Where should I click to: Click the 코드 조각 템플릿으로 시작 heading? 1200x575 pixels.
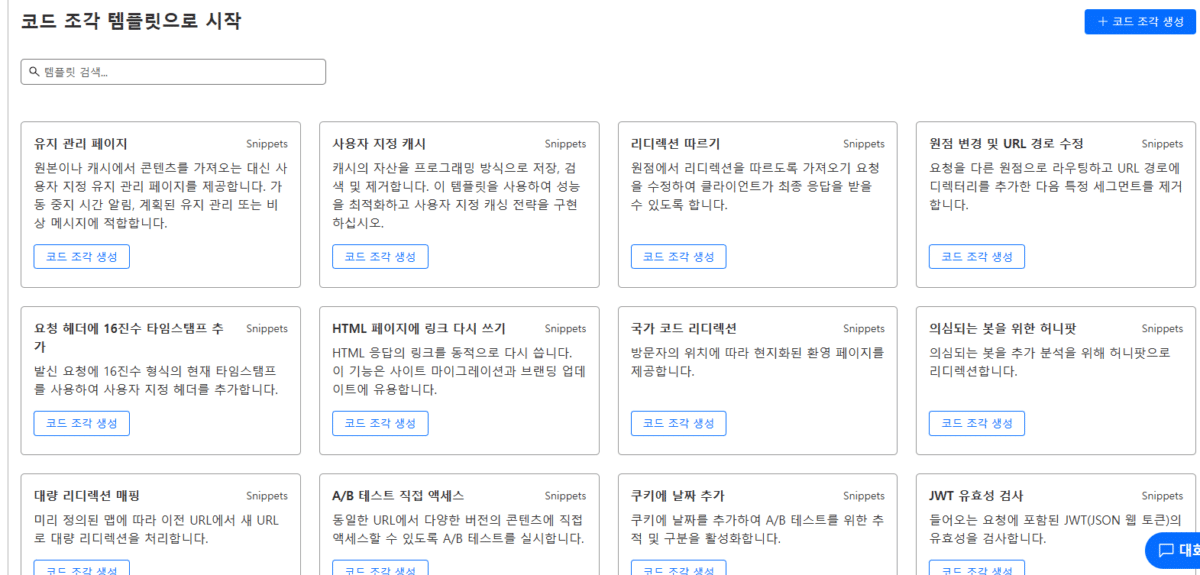click(131, 20)
